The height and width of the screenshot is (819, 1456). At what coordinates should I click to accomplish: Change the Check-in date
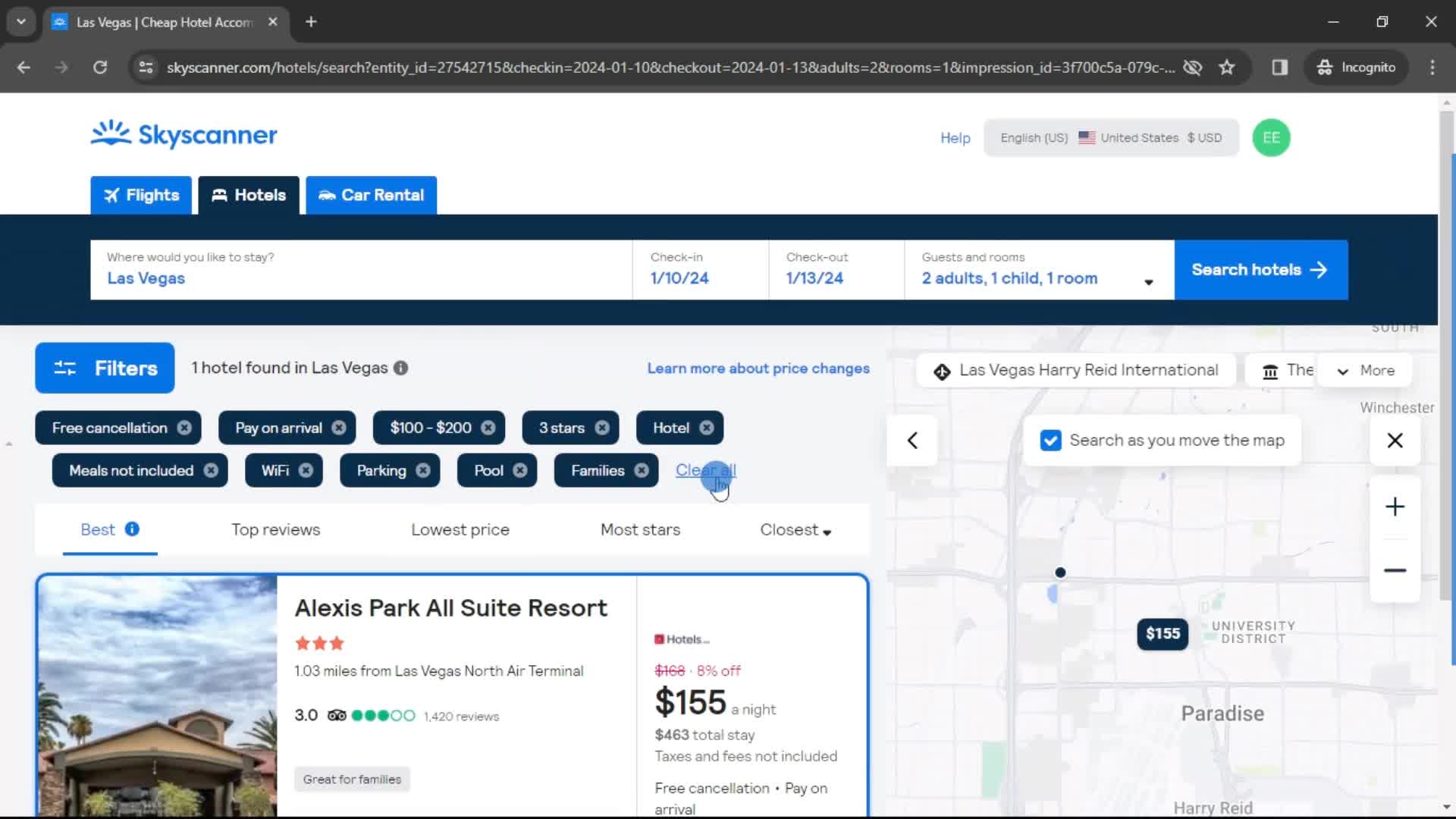click(701, 270)
